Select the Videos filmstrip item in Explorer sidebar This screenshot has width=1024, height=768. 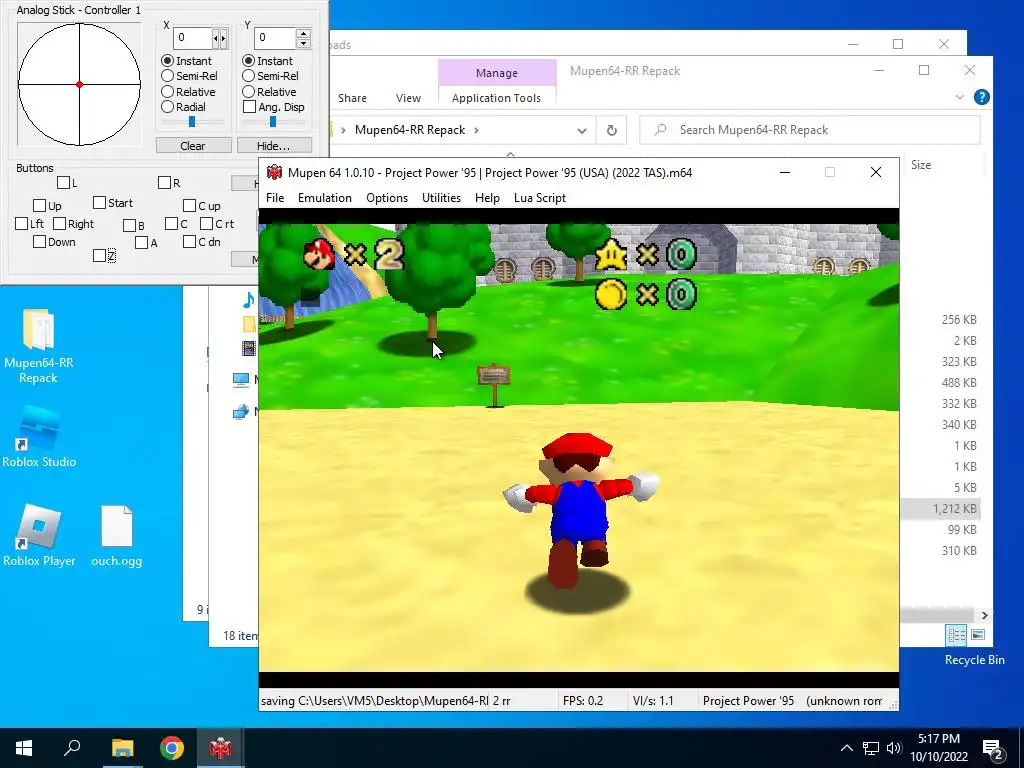[249, 348]
